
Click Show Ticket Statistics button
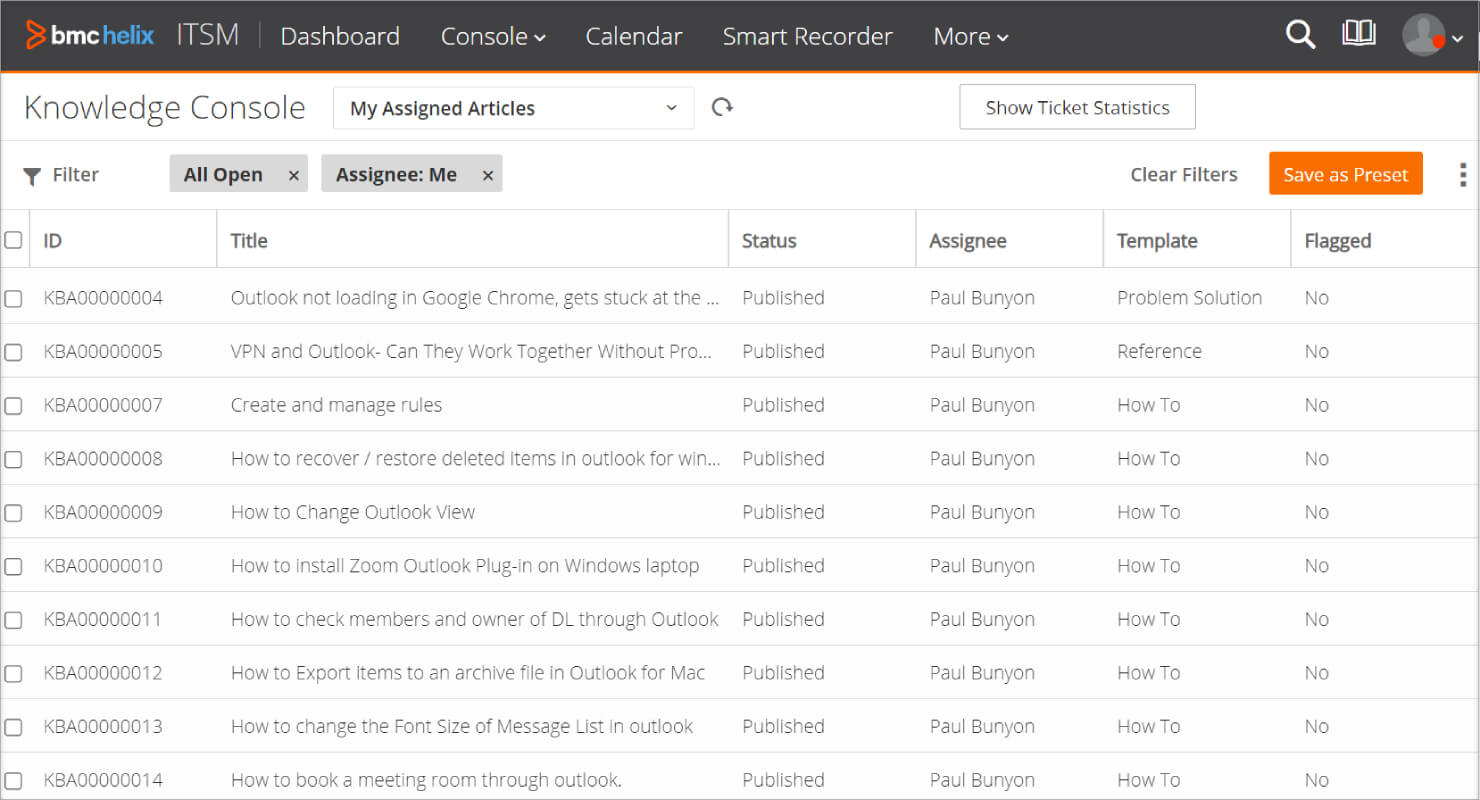pyautogui.click(x=1077, y=107)
